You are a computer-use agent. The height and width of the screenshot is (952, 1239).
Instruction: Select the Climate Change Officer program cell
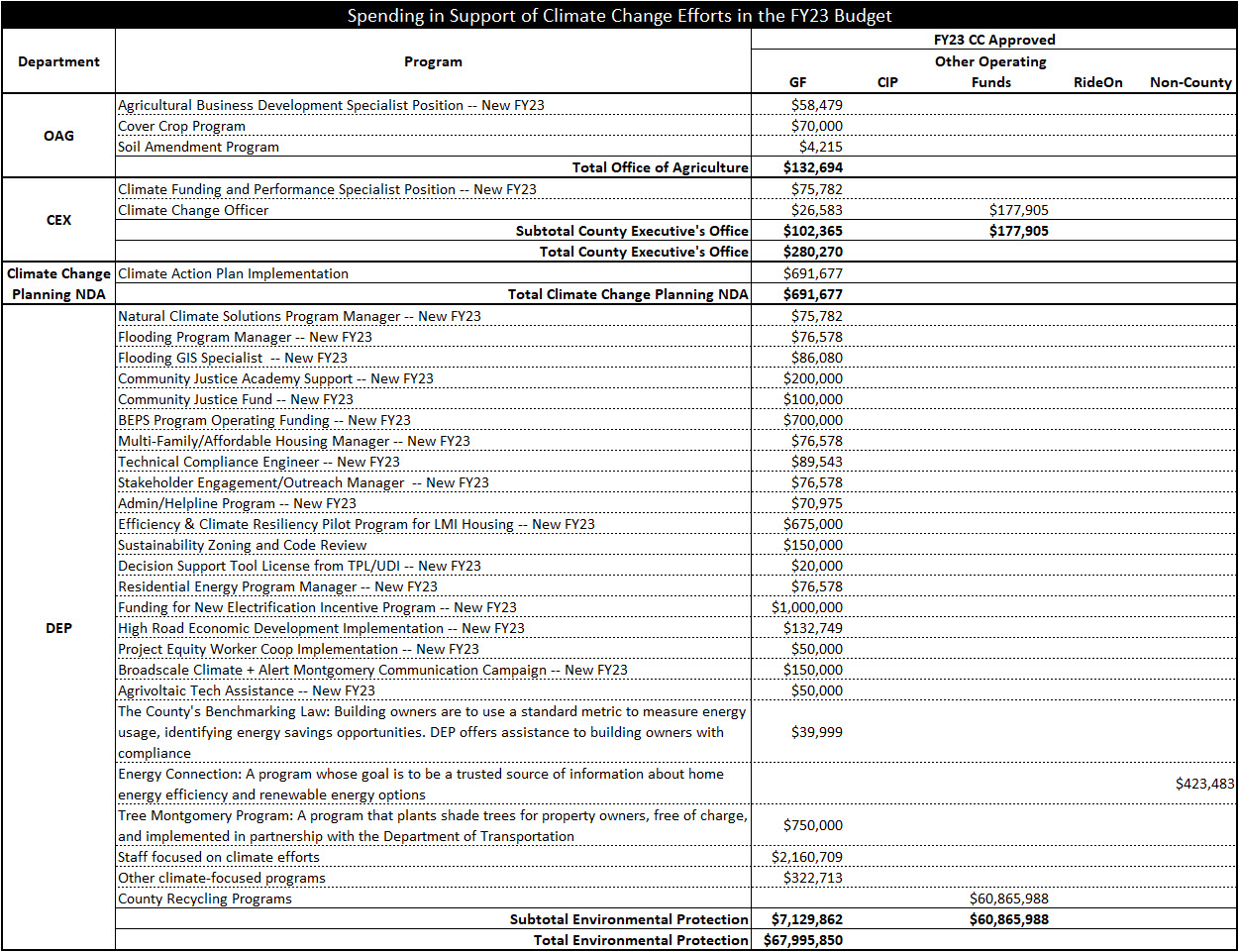tap(193, 210)
